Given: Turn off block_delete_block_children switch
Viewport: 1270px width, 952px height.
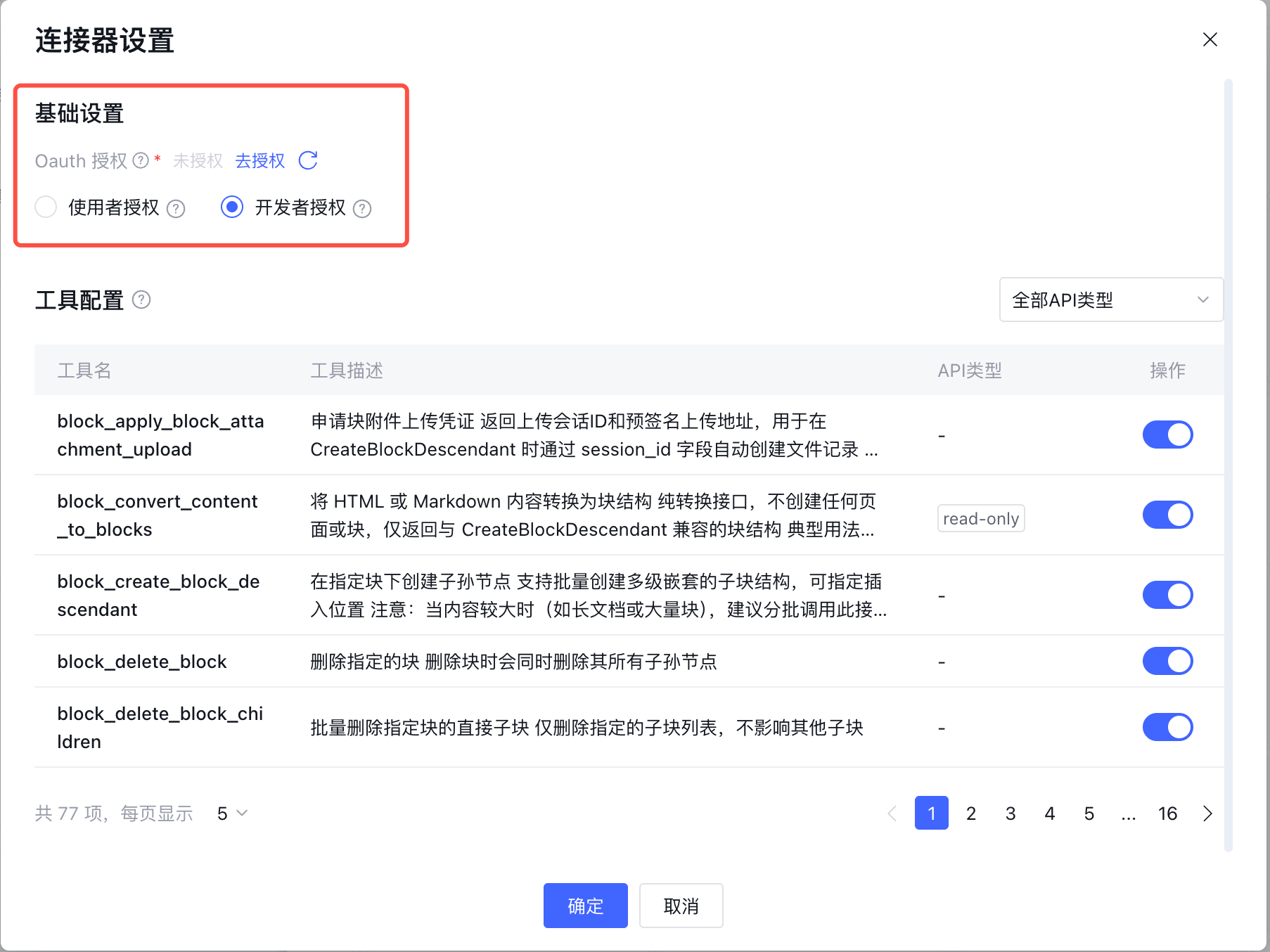Looking at the screenshot, I should (x=1167, y=727).
